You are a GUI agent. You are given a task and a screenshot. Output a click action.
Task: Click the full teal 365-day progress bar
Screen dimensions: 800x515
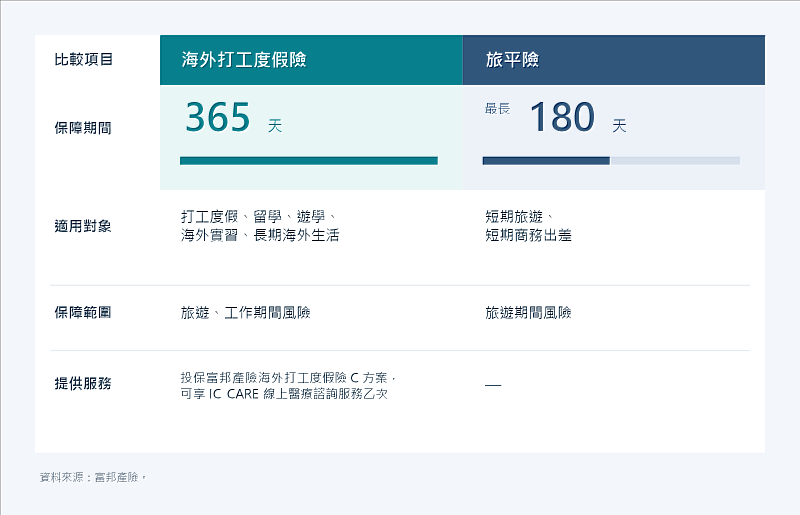pyautogui.click(x=309, y=161)
